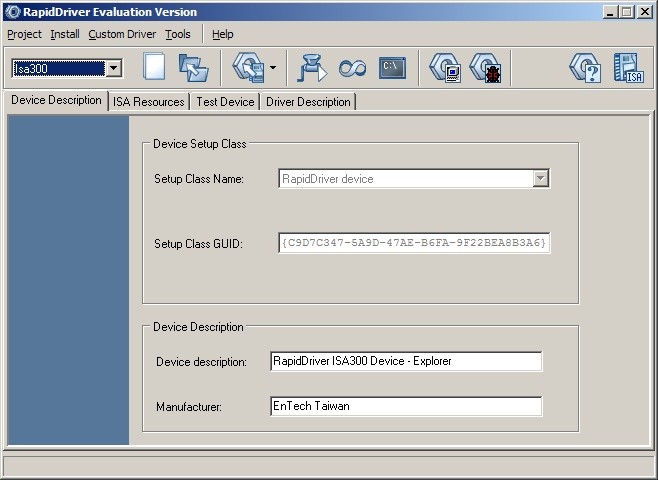Open the Project menu
The width and height of the screenshot is (658, 480).
click(x=24, y=34)
